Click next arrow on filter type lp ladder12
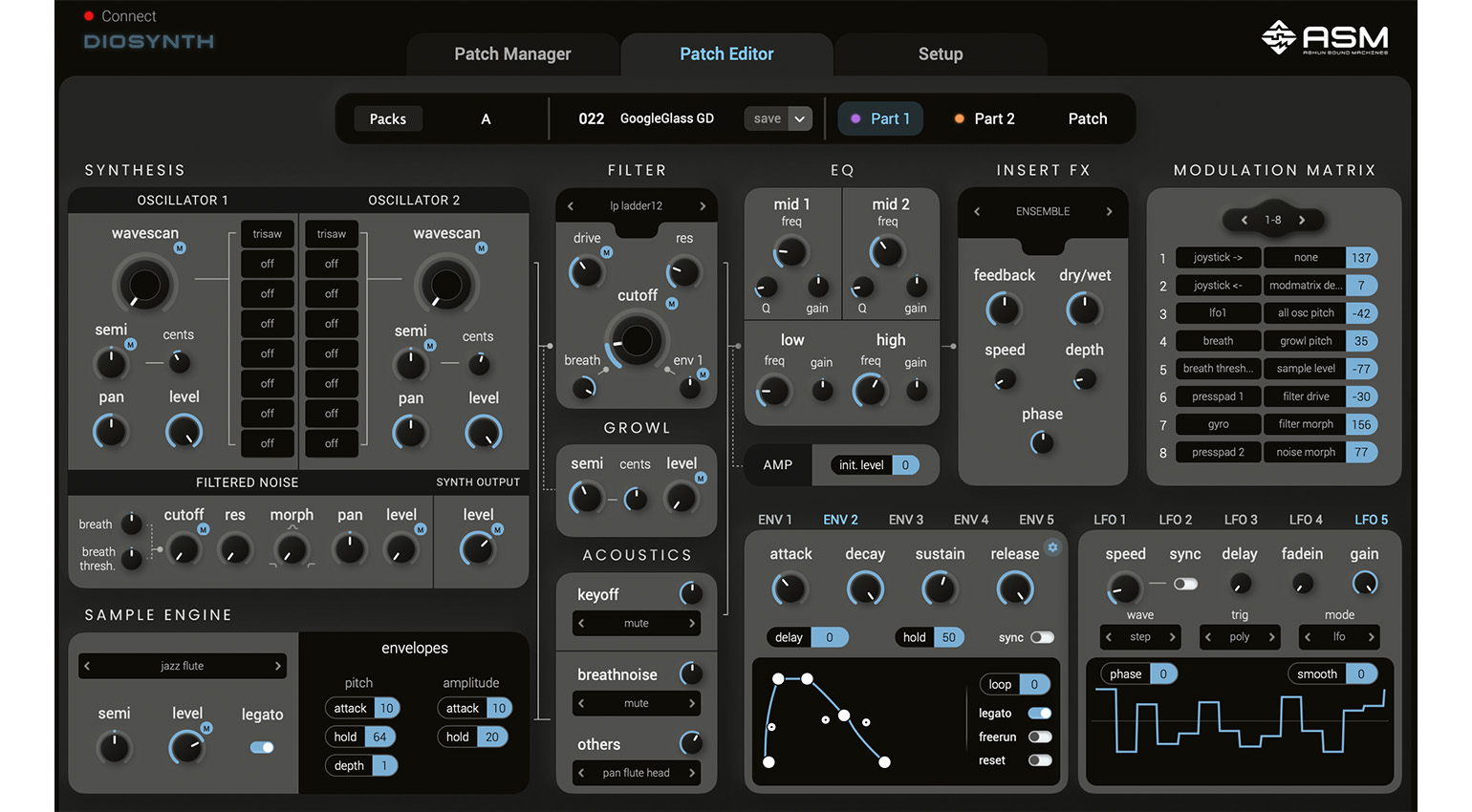 point(703,206)
